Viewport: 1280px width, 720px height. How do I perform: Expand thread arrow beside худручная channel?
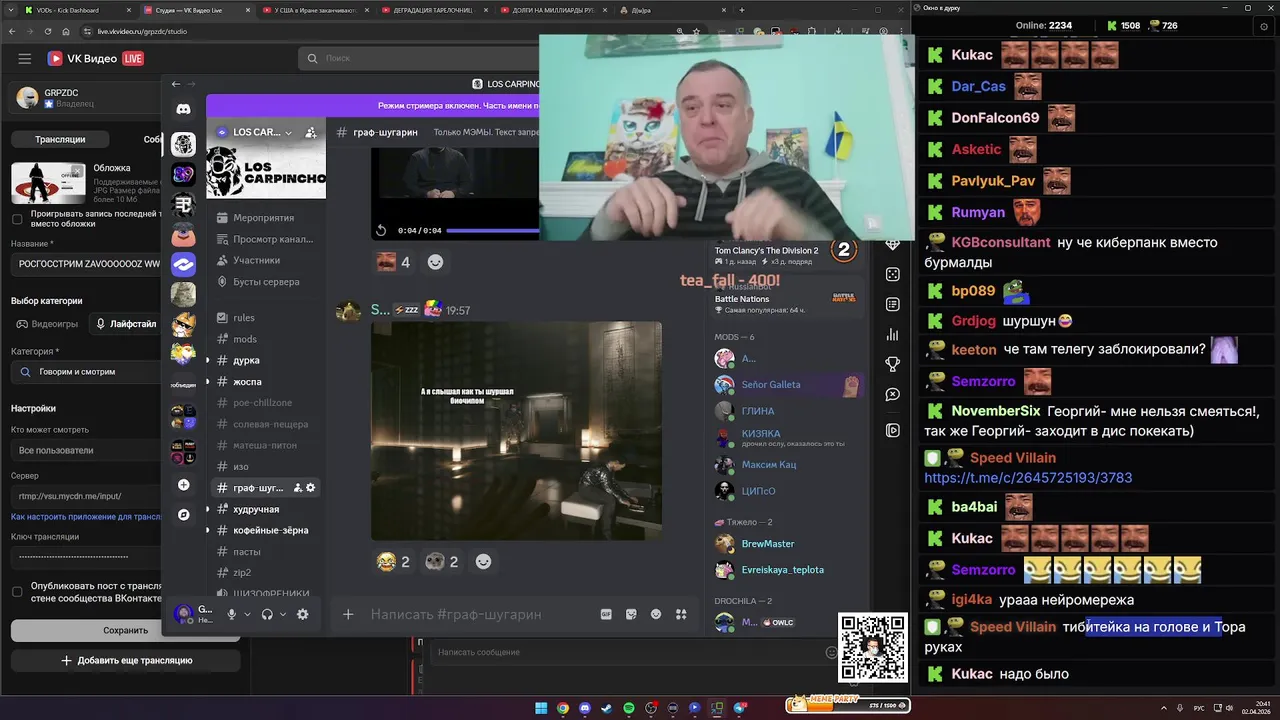[x=208, y=509]
